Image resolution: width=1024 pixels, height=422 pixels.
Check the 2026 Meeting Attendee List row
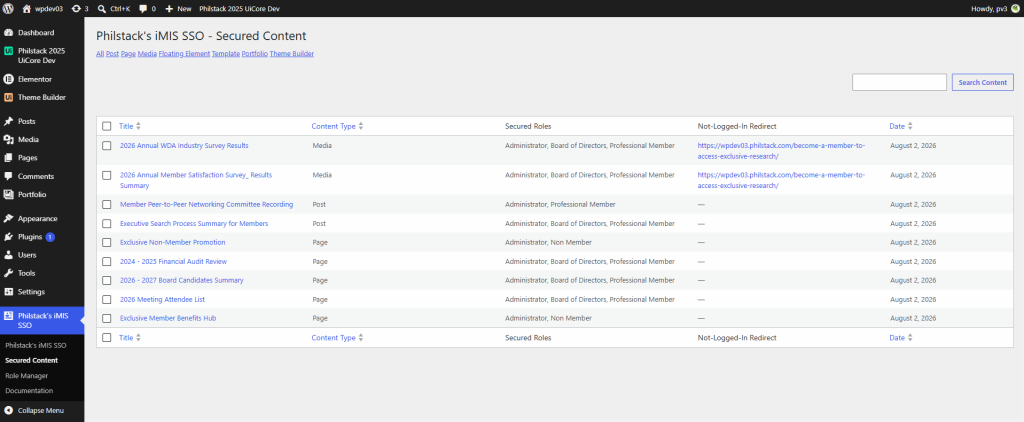pos(106,299)
